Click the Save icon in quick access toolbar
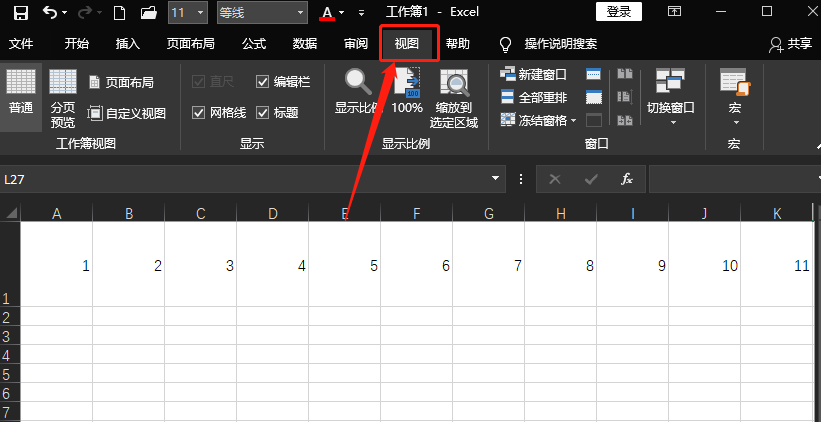This screenshot has height=422, width=821. (20, 13)
